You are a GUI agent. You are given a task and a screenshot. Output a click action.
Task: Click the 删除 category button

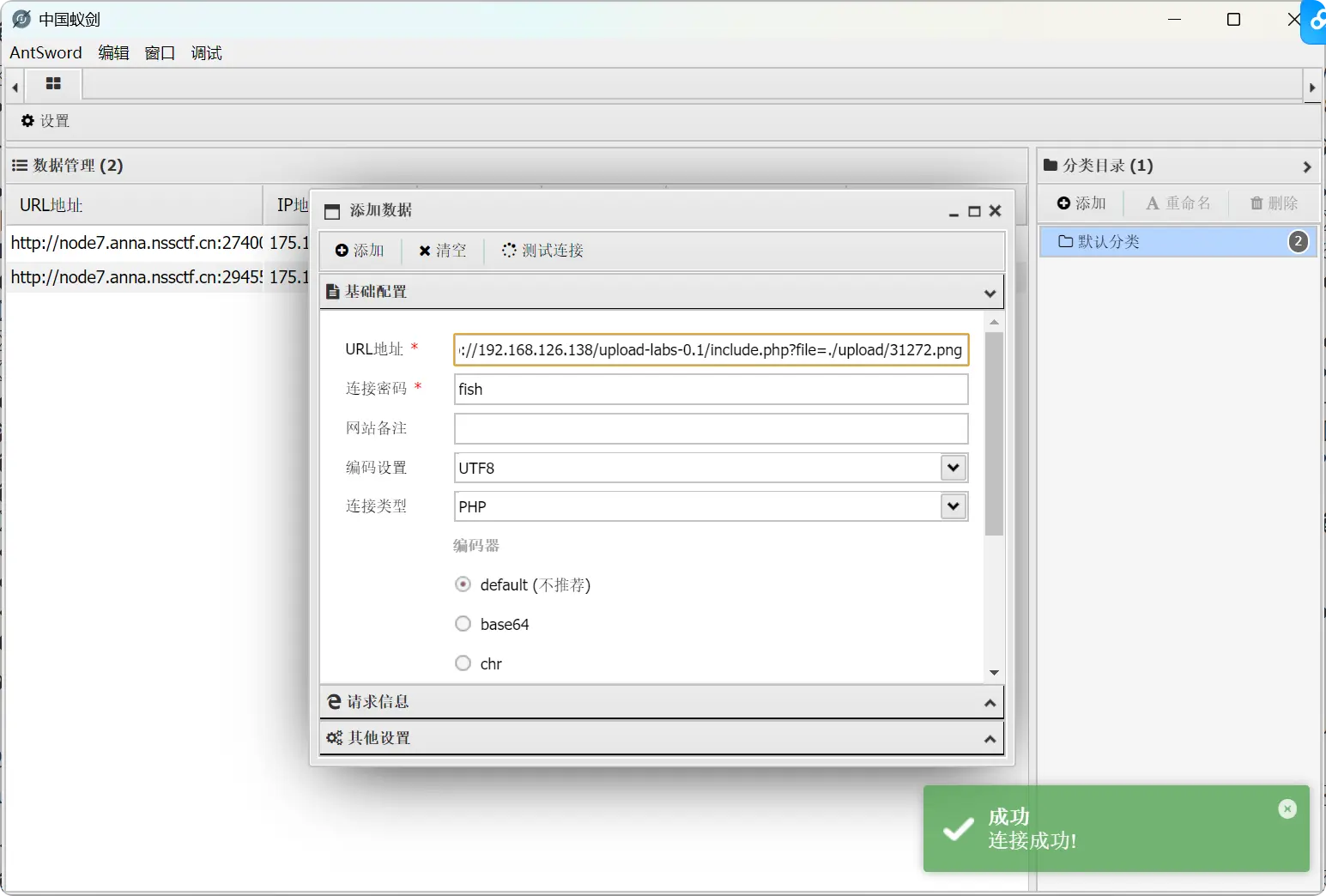(1274, 203)
